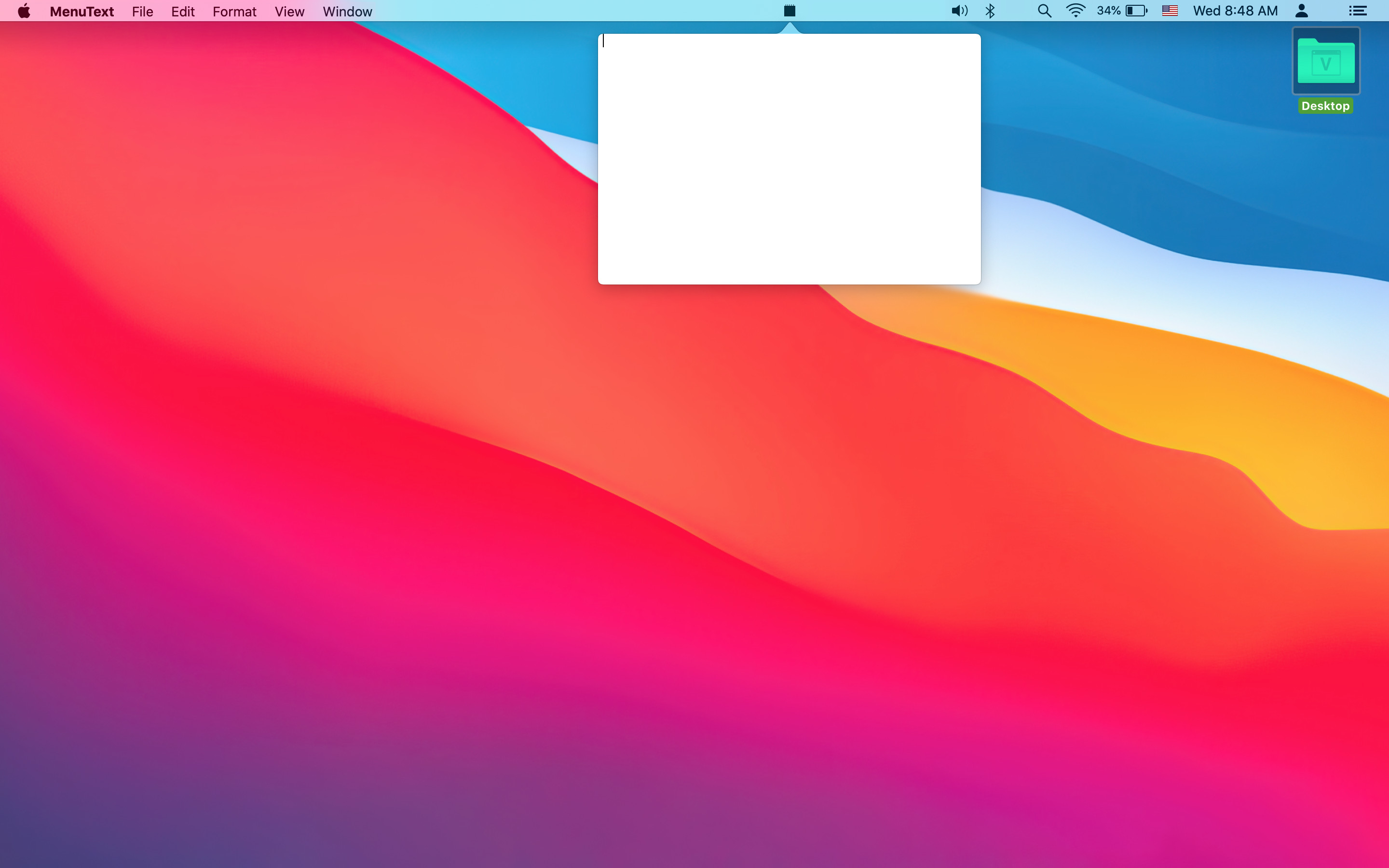Select the Desktop folder icon
Image resolution: width=1389 pixels, height=868 pixels.
[1326, 61]
